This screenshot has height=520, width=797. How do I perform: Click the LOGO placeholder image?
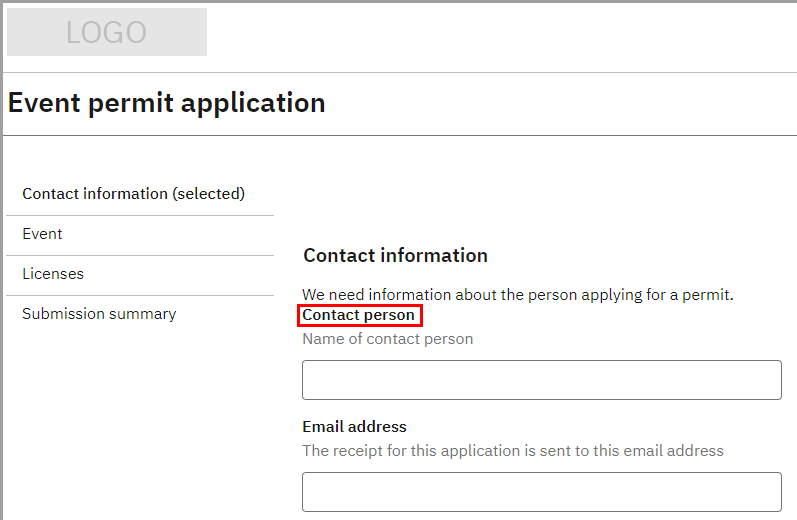[x=107, y=32]
